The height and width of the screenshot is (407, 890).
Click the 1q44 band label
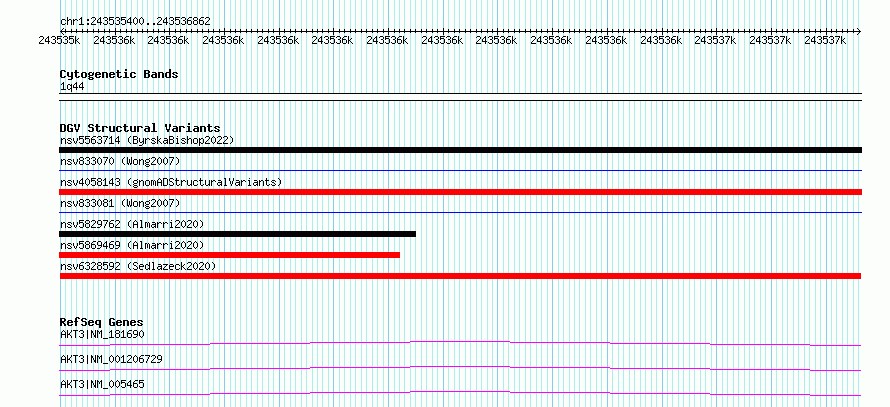tap(72, 87)
